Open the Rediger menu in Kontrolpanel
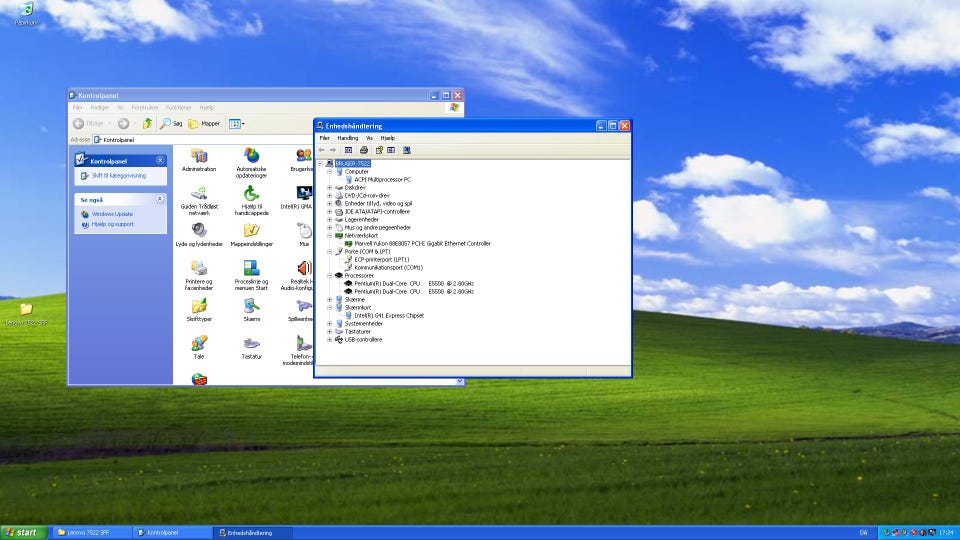This screenshot has height=540, width=960. pyautogui.click(x=99, y=108)
